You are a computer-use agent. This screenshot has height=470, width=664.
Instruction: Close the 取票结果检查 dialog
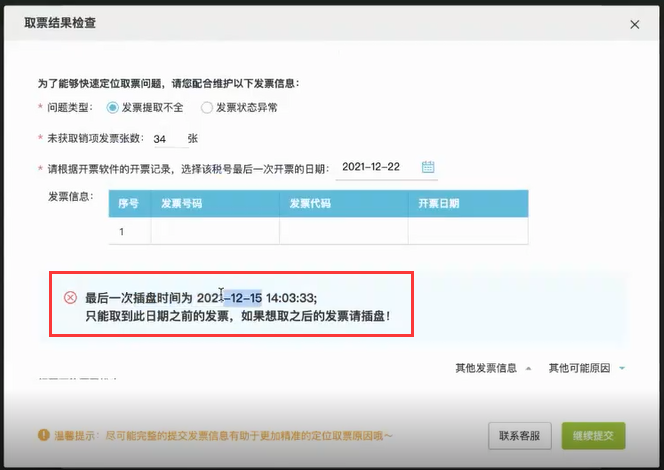click(634, 25)
